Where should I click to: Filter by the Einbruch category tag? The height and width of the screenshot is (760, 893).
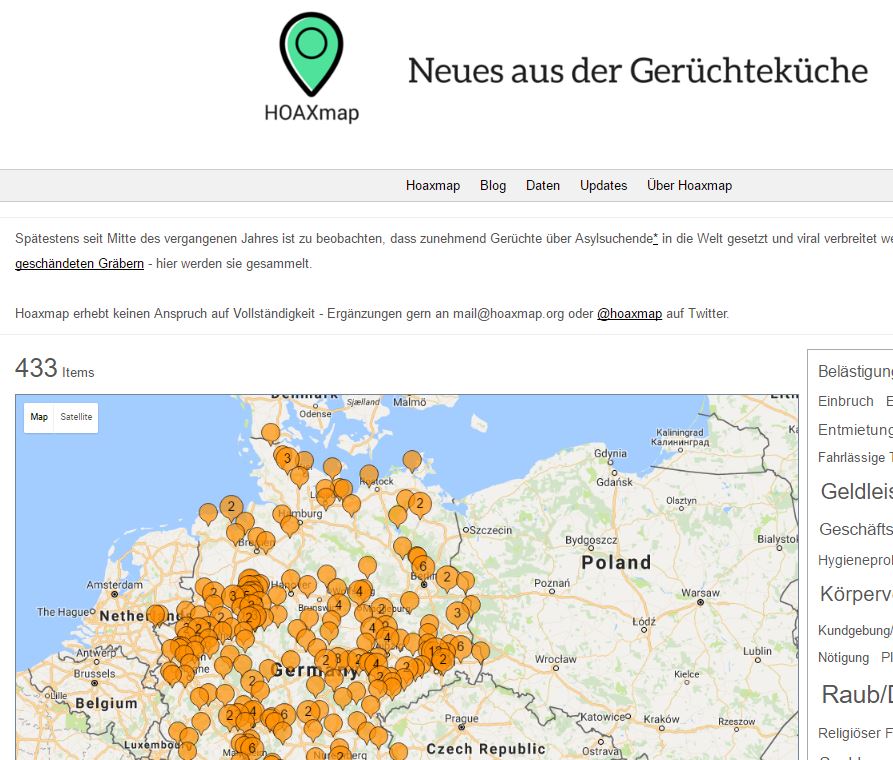click(845, 401)
